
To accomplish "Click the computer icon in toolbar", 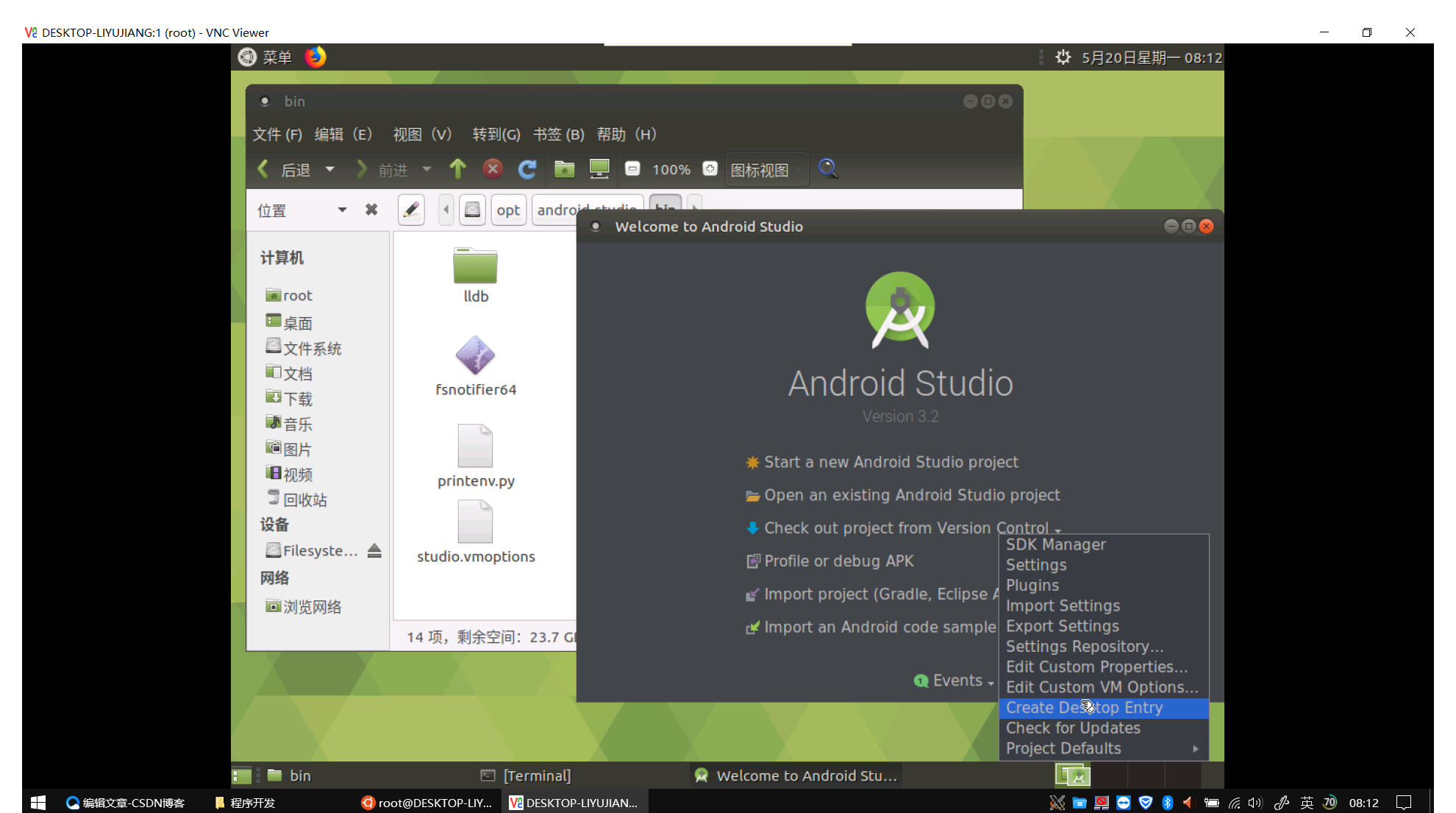I will point(599,169).
